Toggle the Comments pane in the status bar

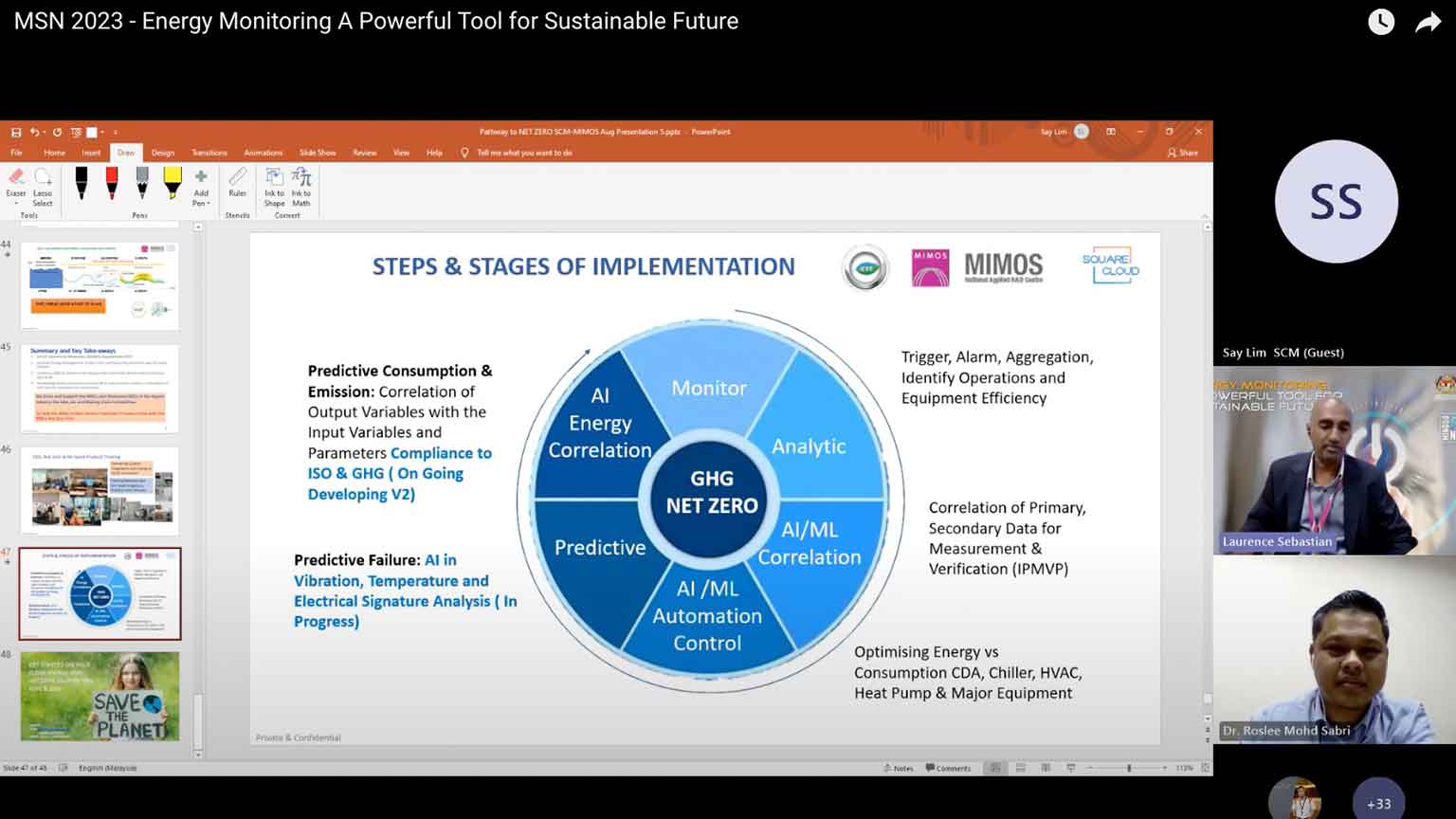948,768
